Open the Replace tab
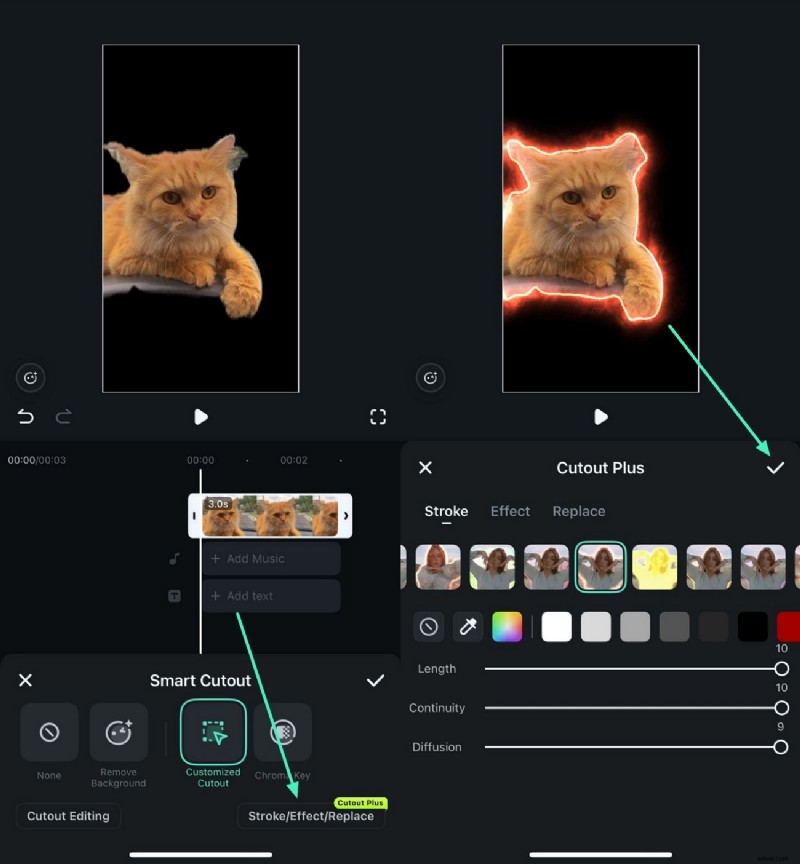Screen dimensions: 800x864 (x=579, y=511)
